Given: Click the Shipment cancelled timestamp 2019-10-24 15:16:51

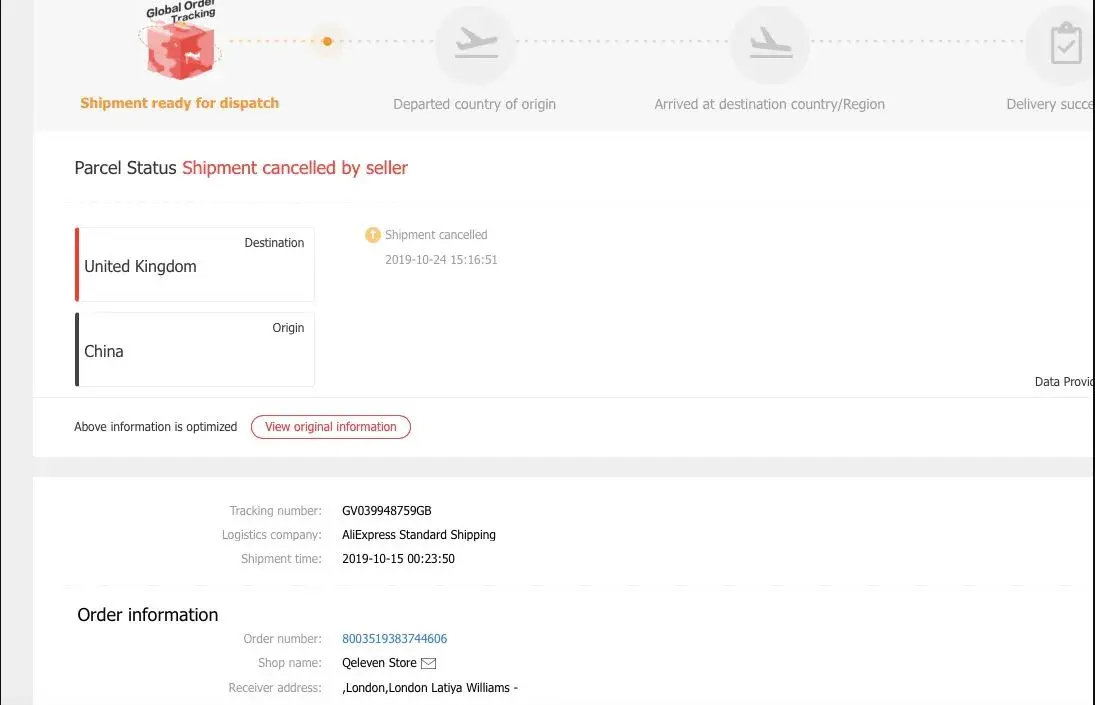Looking at the screenshot, I should tap(441, 260).
